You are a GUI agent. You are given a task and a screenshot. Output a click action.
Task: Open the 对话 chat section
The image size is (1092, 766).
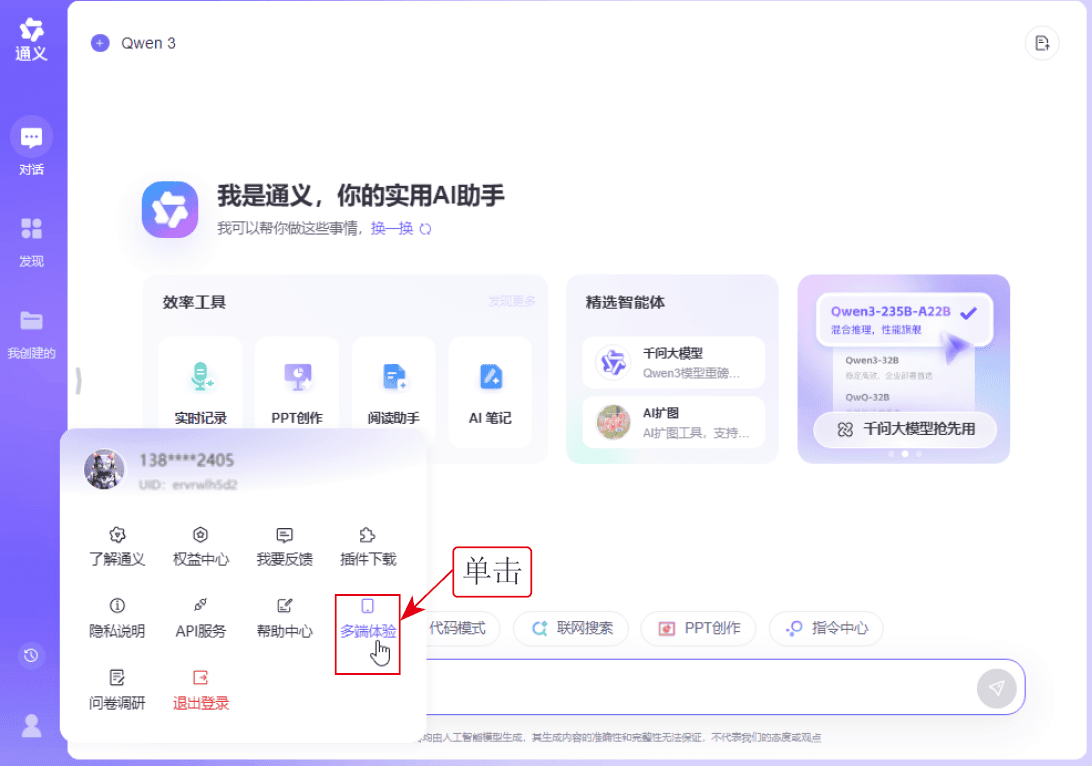(31, 146)
